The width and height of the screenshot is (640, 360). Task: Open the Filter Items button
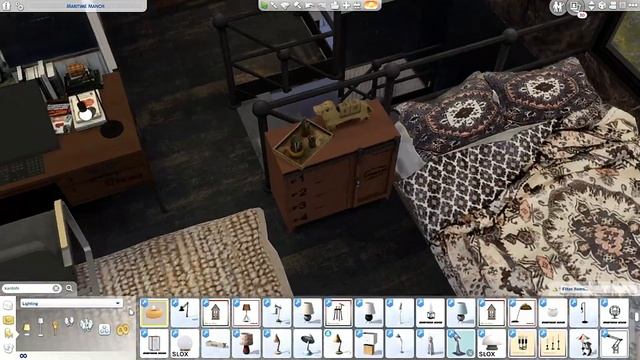[575, 289]
